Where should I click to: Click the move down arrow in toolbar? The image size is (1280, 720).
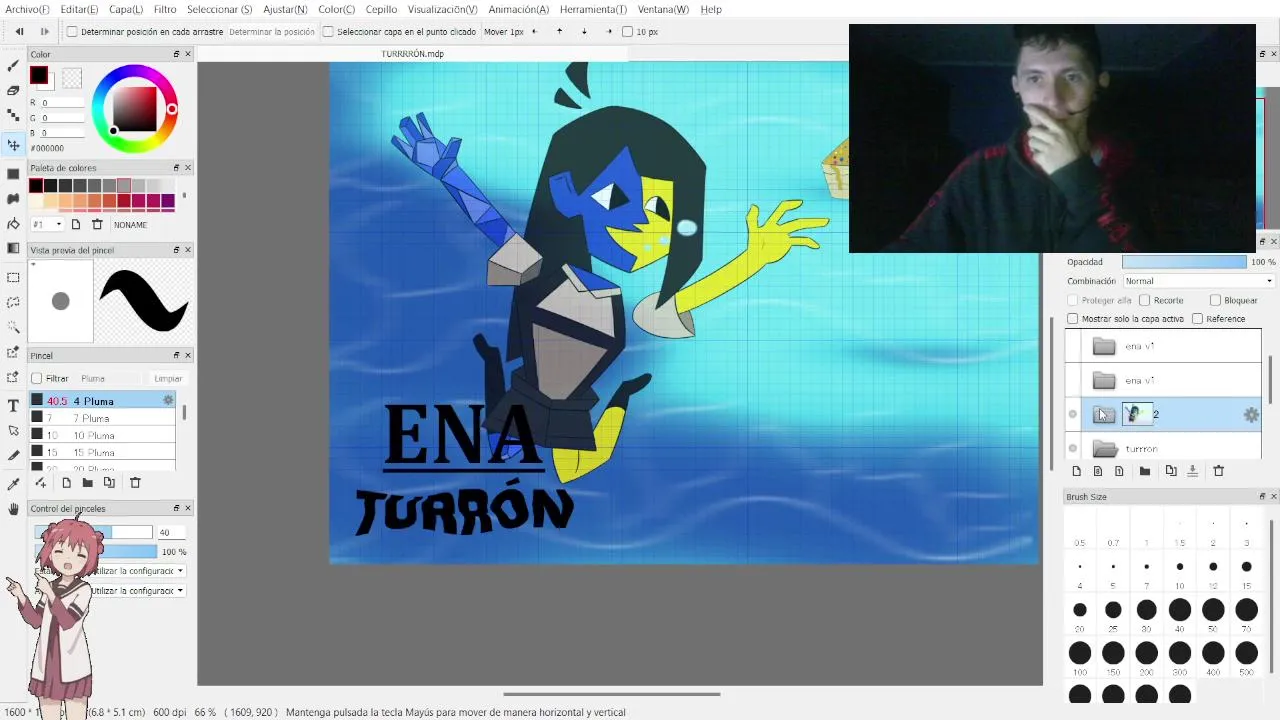584,31
